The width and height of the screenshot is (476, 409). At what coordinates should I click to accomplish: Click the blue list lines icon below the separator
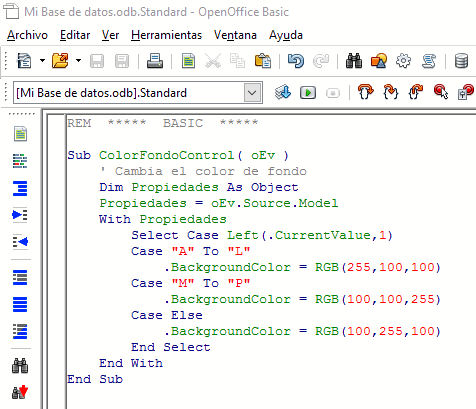[20, 277]
